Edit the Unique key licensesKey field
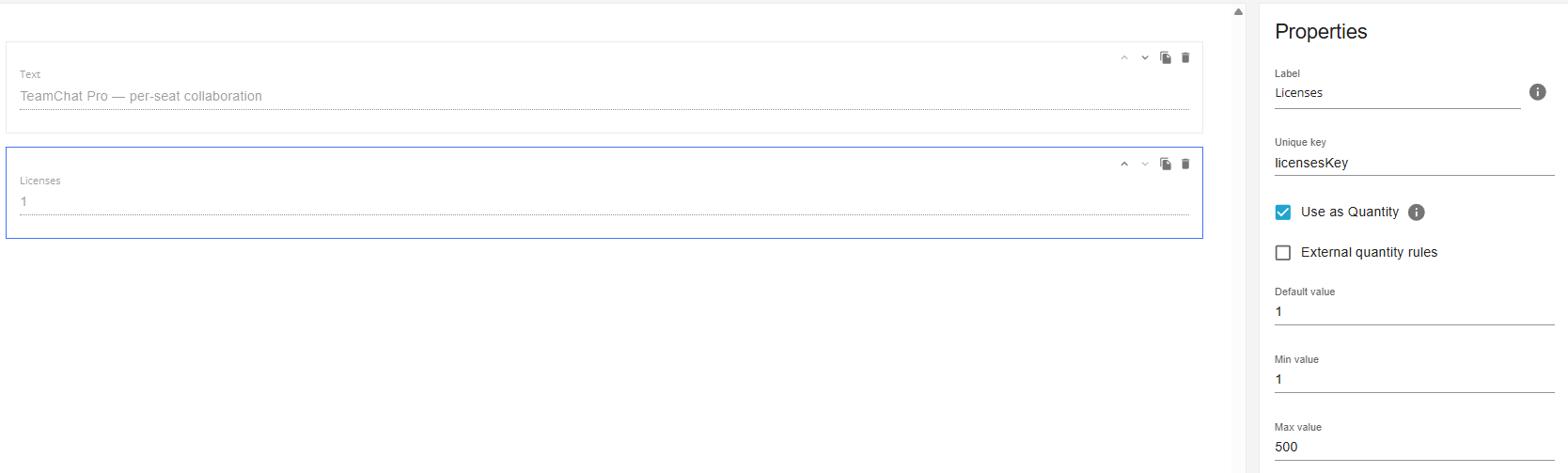Image resolution: width=1568 pixels, height=473 pixels. (1414, 163)
